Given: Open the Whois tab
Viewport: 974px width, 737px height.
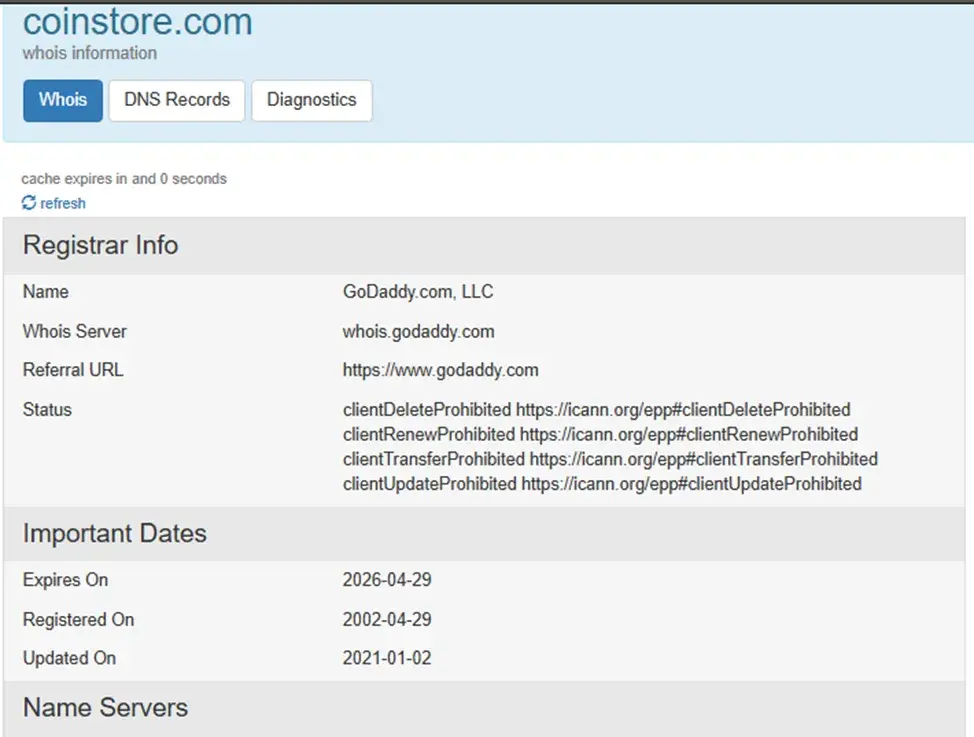Looking at the screenshot, I should 63,100.
